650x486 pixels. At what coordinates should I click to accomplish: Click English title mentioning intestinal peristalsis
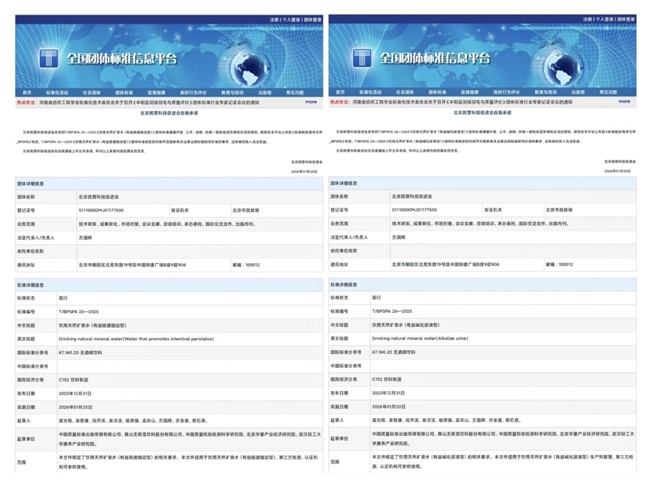(136, 339)
